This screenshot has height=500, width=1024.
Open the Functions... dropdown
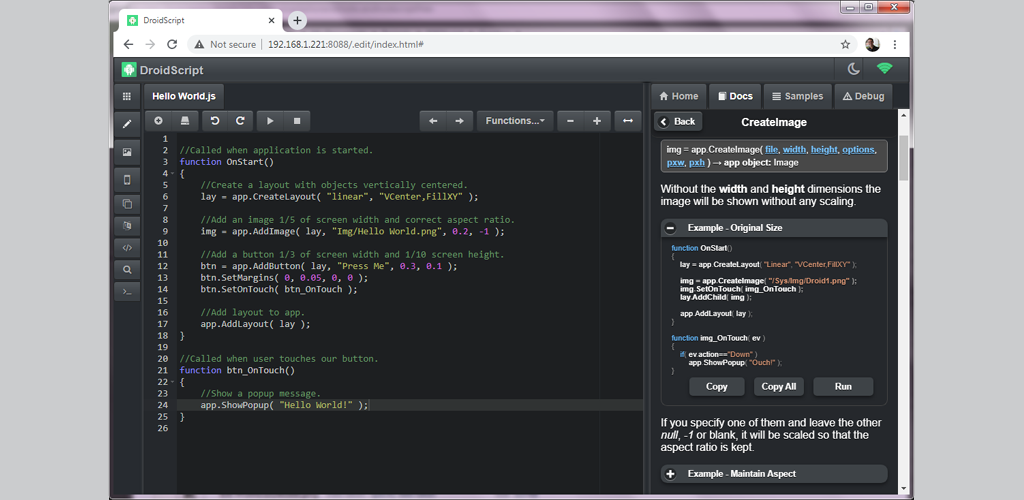[x=514, y=121]
